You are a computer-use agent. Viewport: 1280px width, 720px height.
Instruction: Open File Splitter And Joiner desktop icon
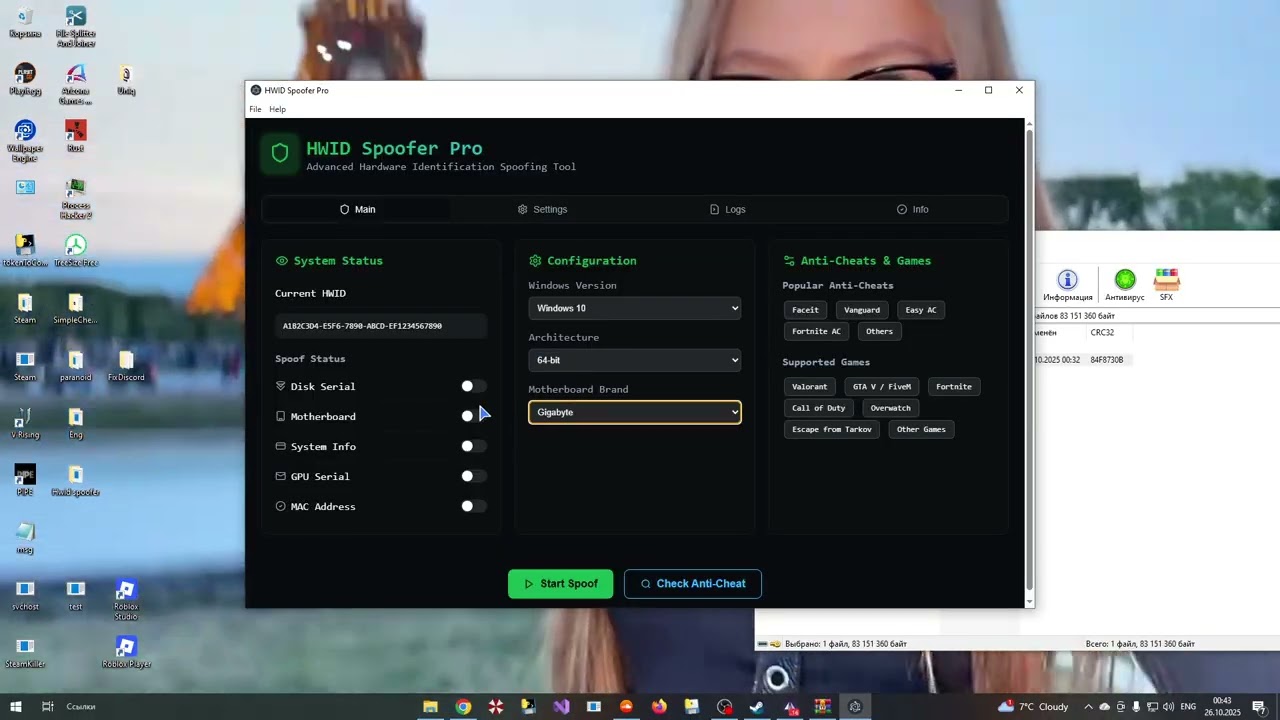(76, 27)
